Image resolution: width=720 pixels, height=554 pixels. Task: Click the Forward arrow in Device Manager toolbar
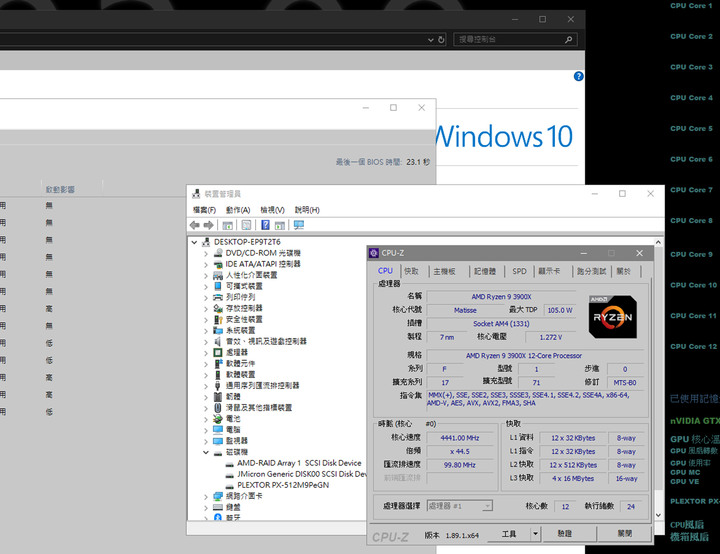(x=208, y=225)
